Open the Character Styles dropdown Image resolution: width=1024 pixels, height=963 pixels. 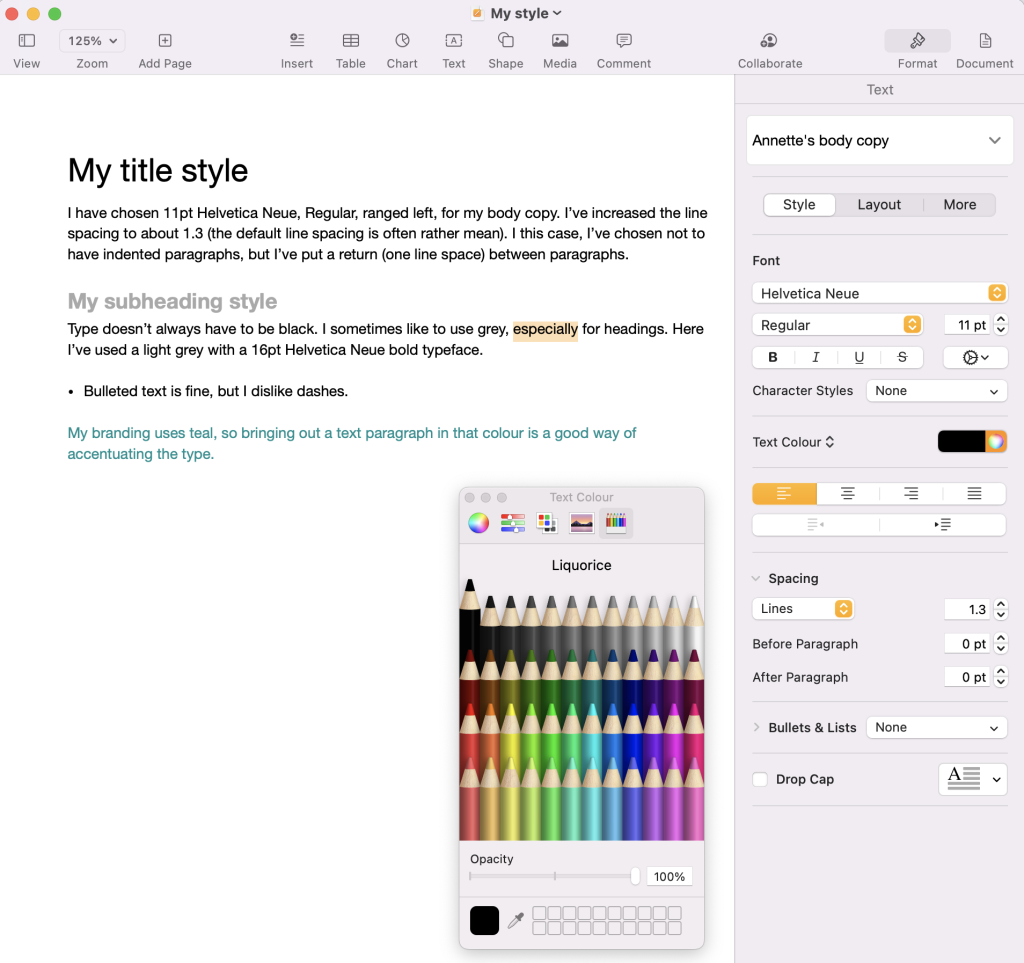pyautogui.click(x=936, y=391)
